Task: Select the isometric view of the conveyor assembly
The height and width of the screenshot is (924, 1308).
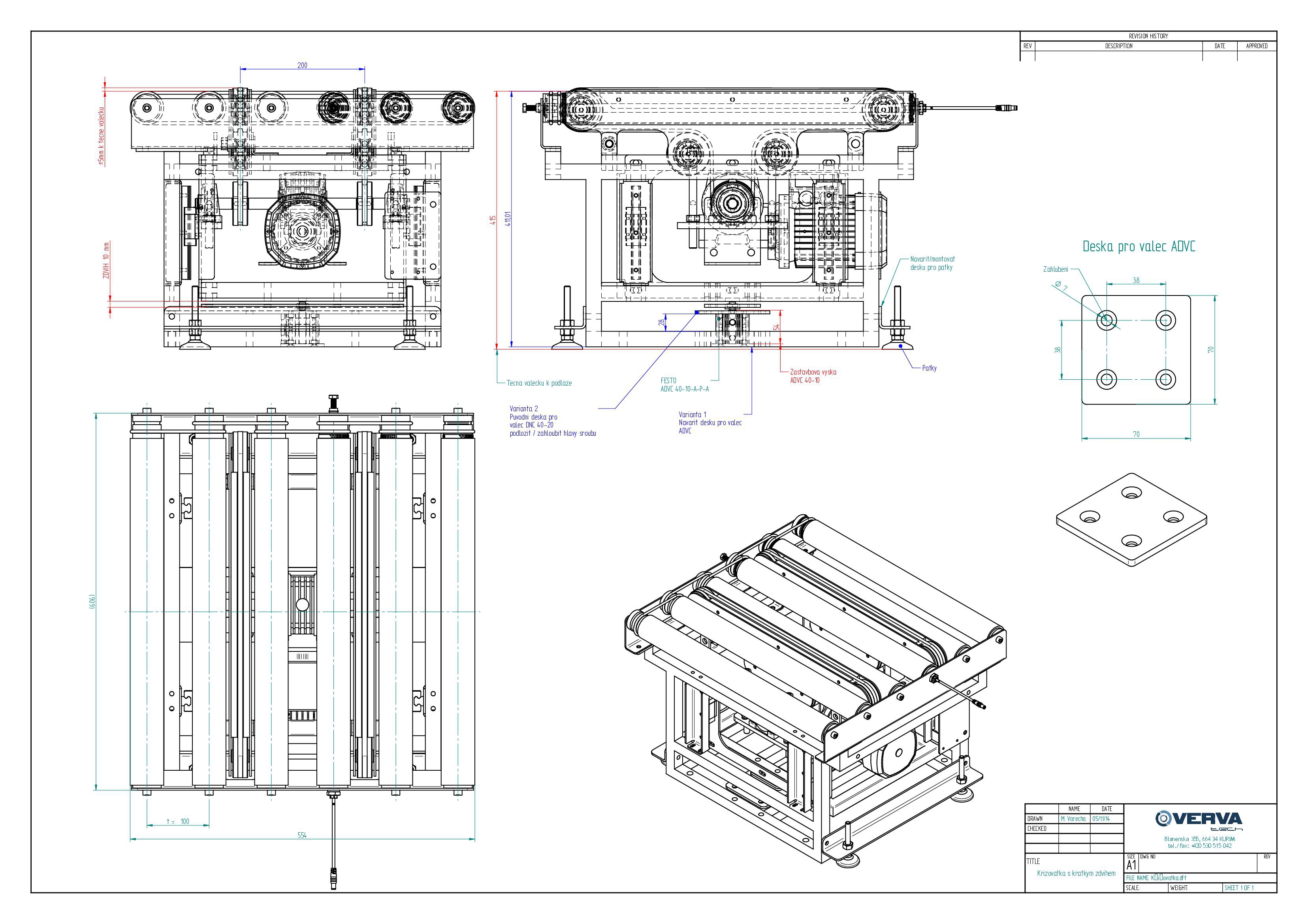Action: 816,692
